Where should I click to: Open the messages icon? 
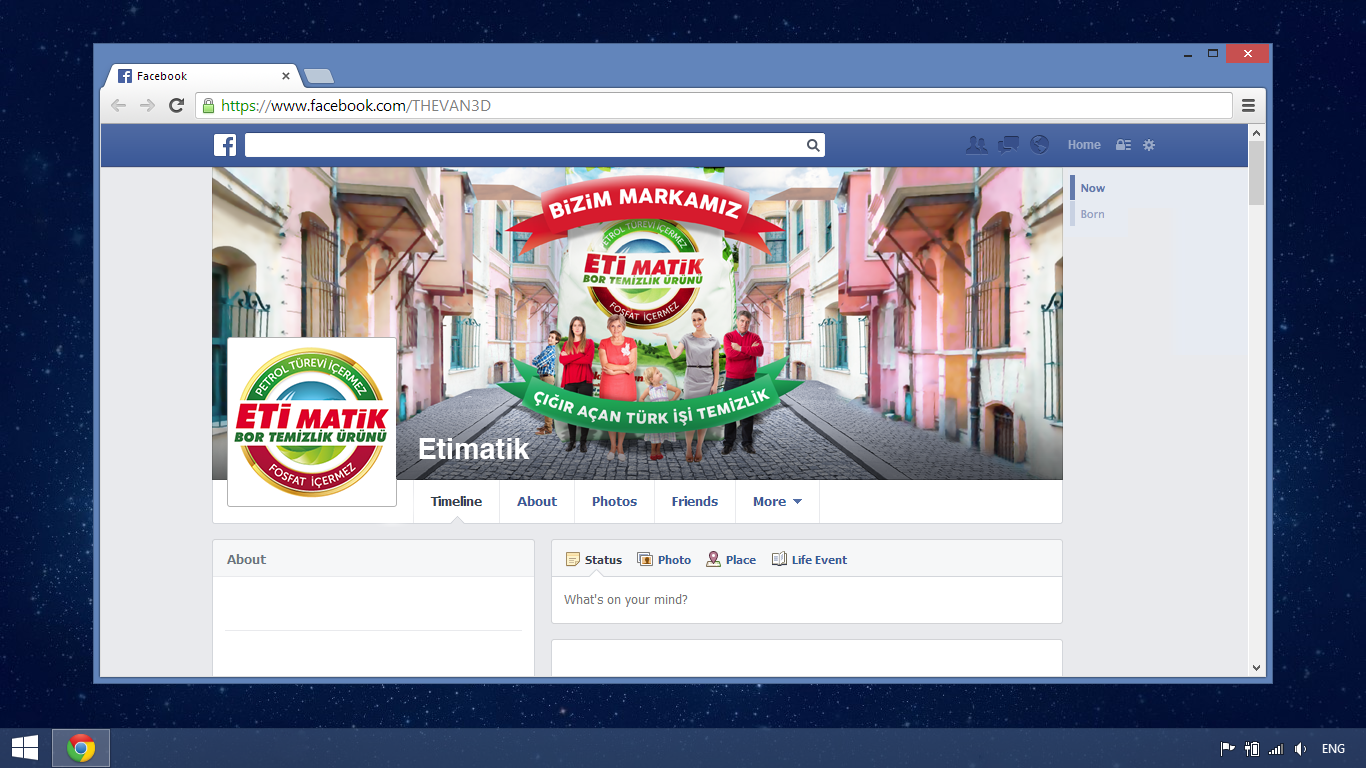tap(1008, 145)
